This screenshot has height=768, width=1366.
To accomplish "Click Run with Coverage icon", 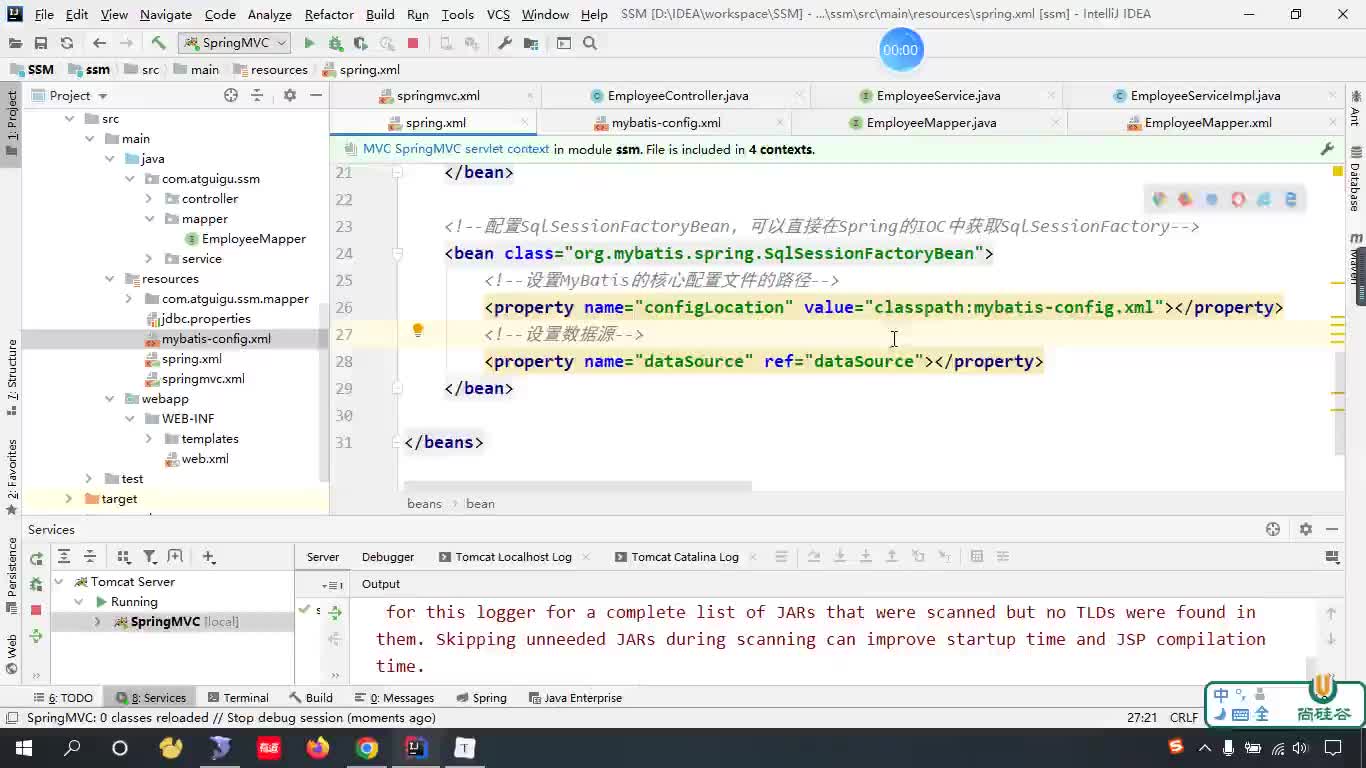I will [360, 43].
